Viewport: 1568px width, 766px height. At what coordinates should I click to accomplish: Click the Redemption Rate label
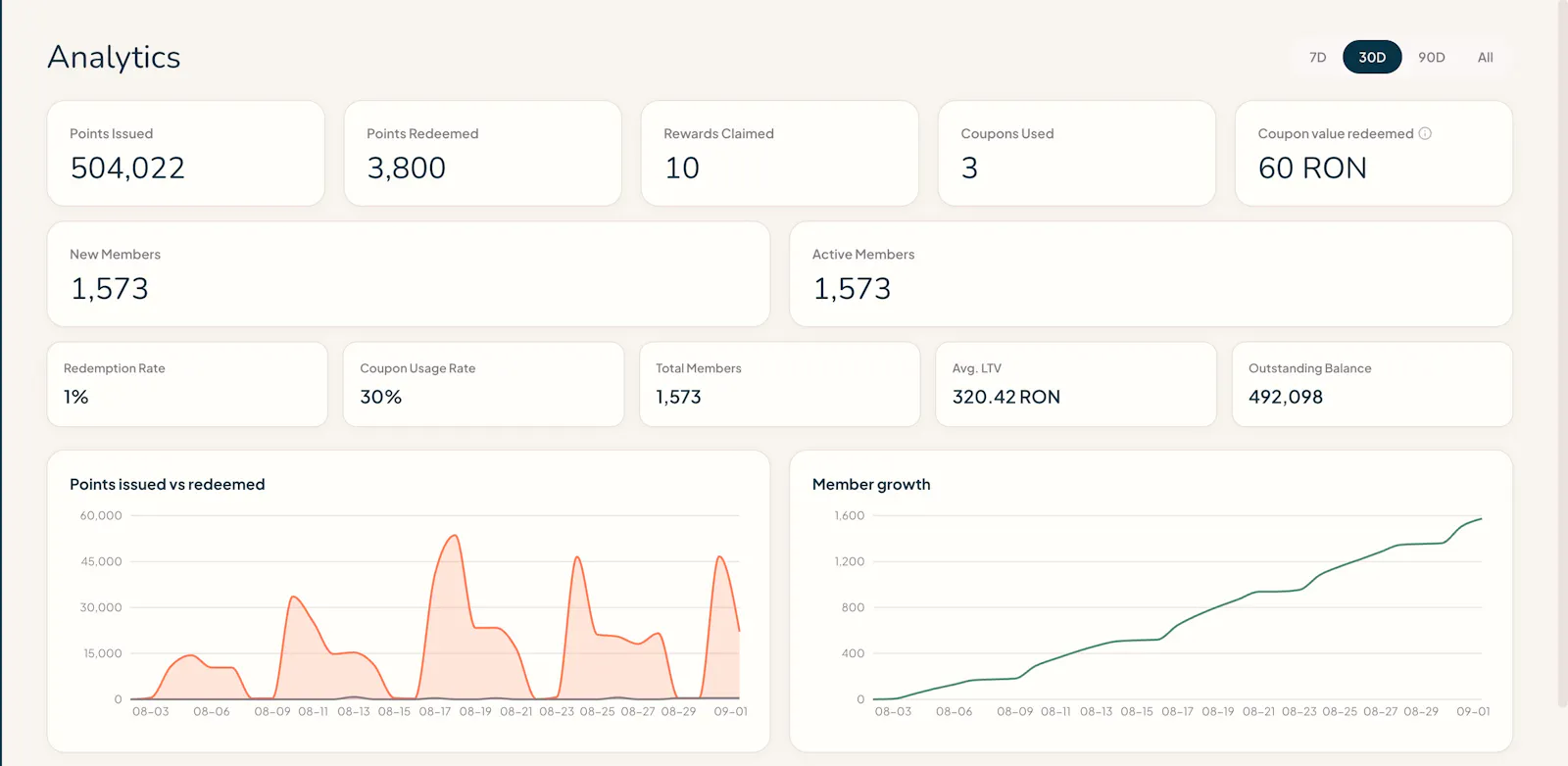[114, 368]
